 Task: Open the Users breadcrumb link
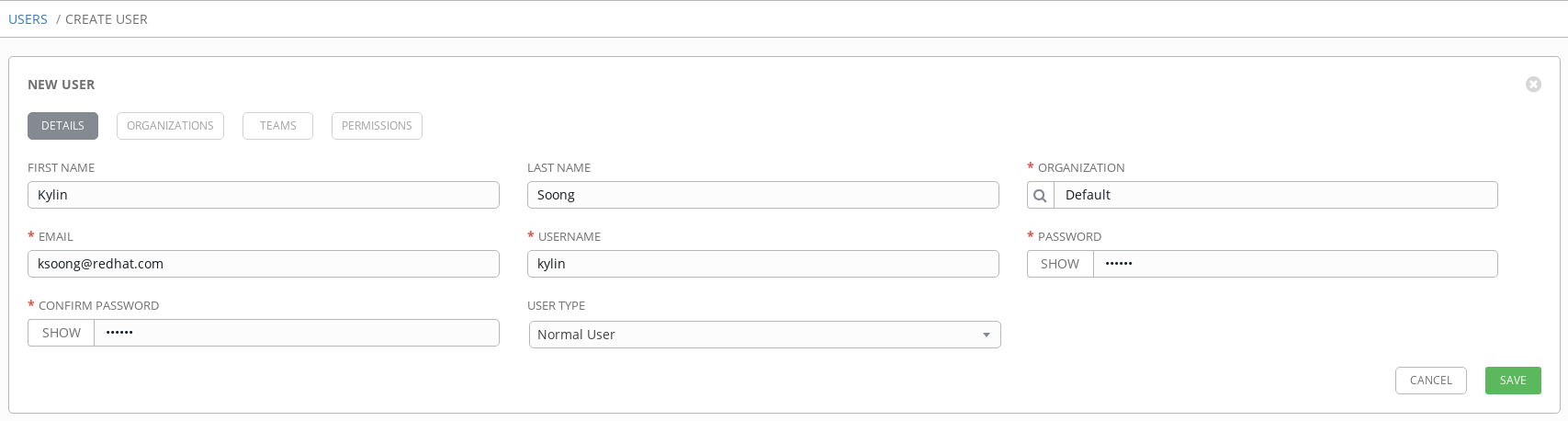tap(28, 19)
